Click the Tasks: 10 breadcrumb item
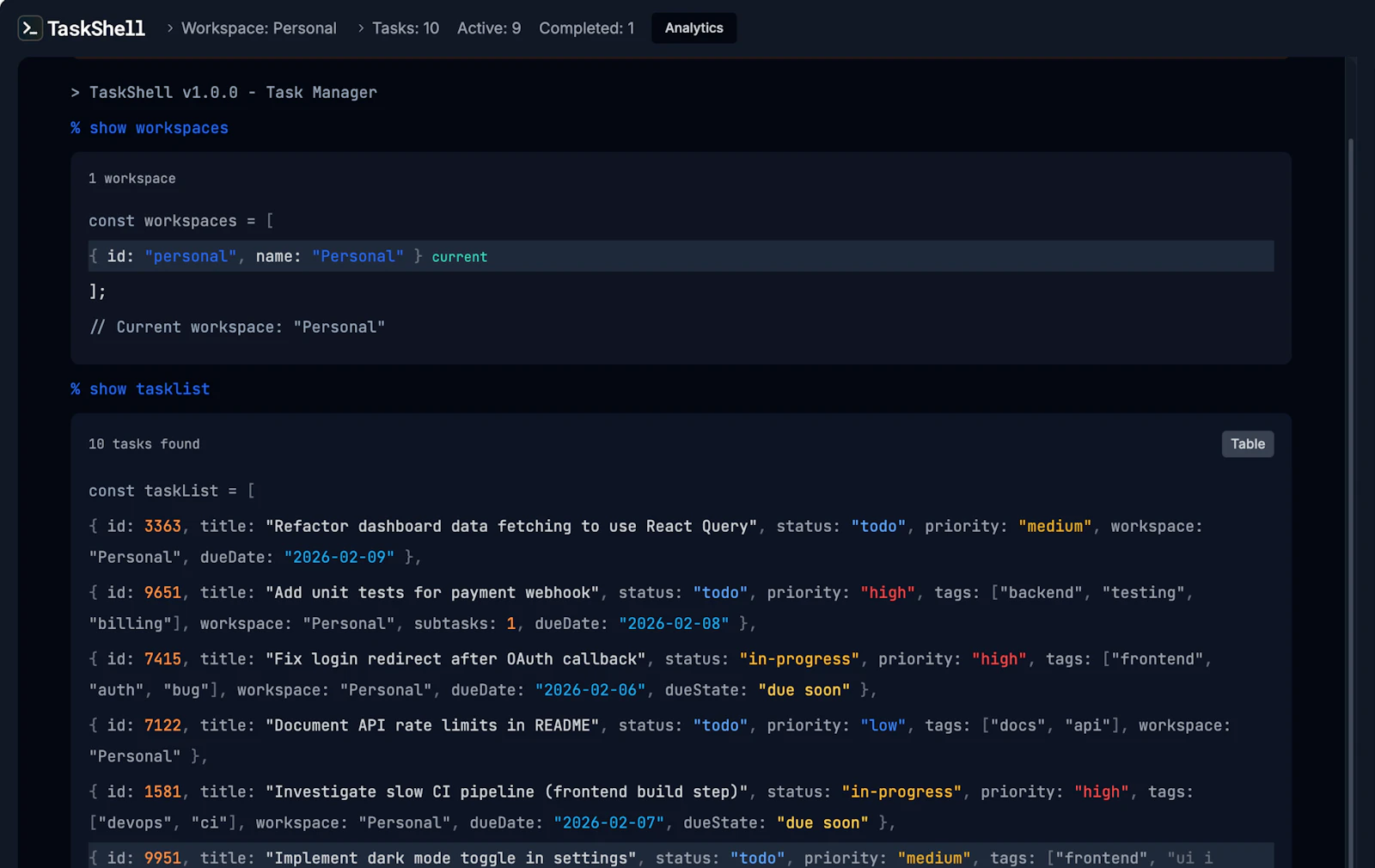Image resolution: width=1375 pixels, height=868 pixels. [x=406, y=28]
